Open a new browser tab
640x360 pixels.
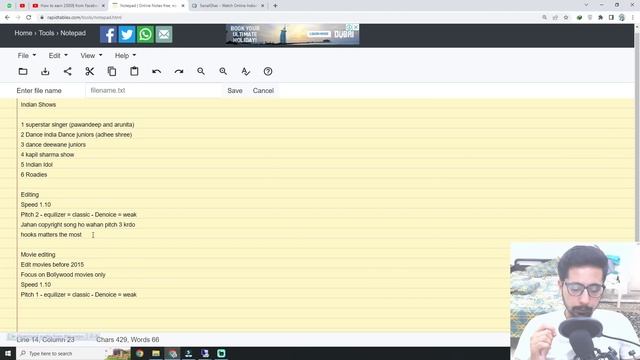[x=275, y=6]
